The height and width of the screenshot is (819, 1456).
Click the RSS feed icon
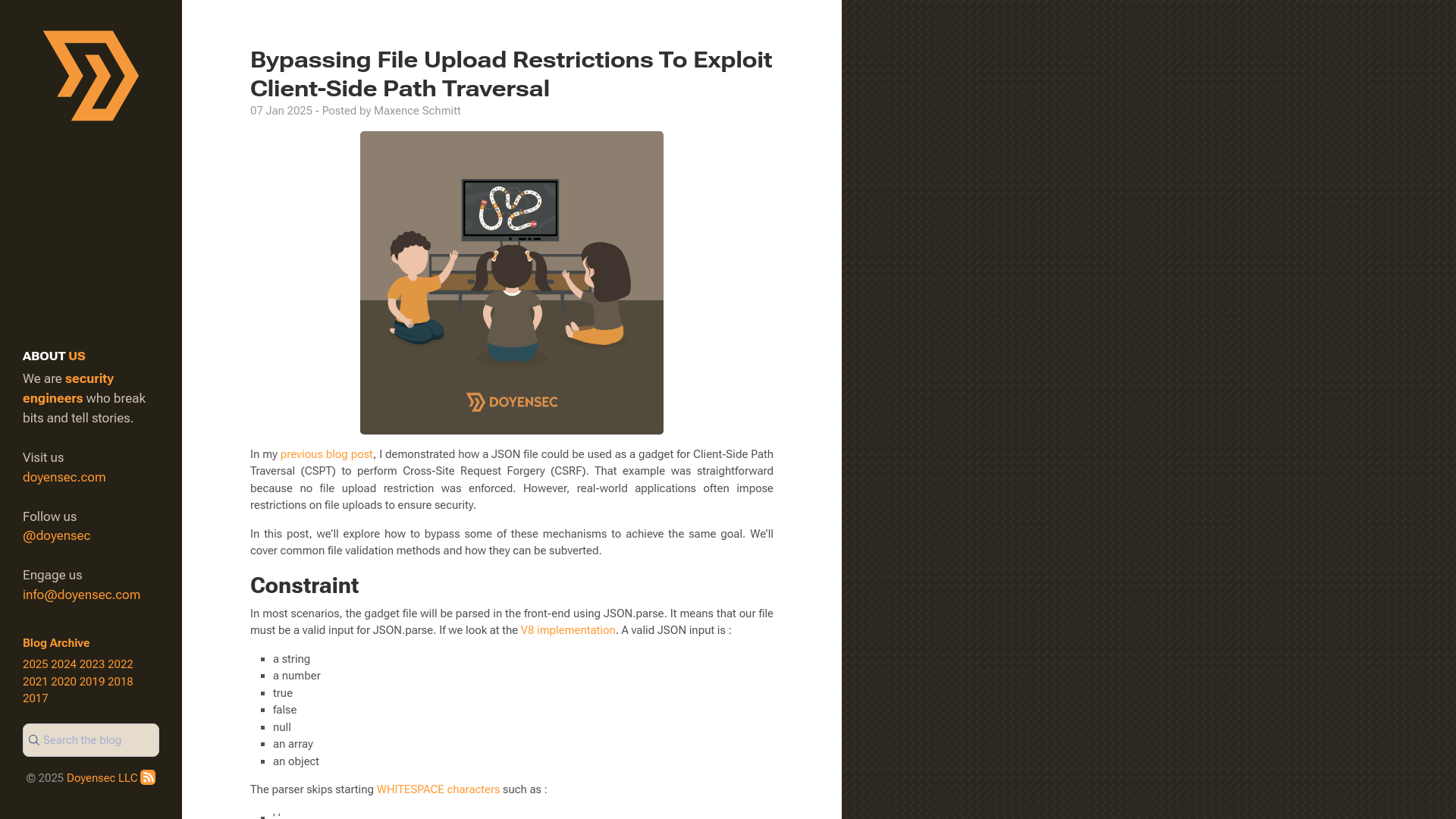coord(148,777)
